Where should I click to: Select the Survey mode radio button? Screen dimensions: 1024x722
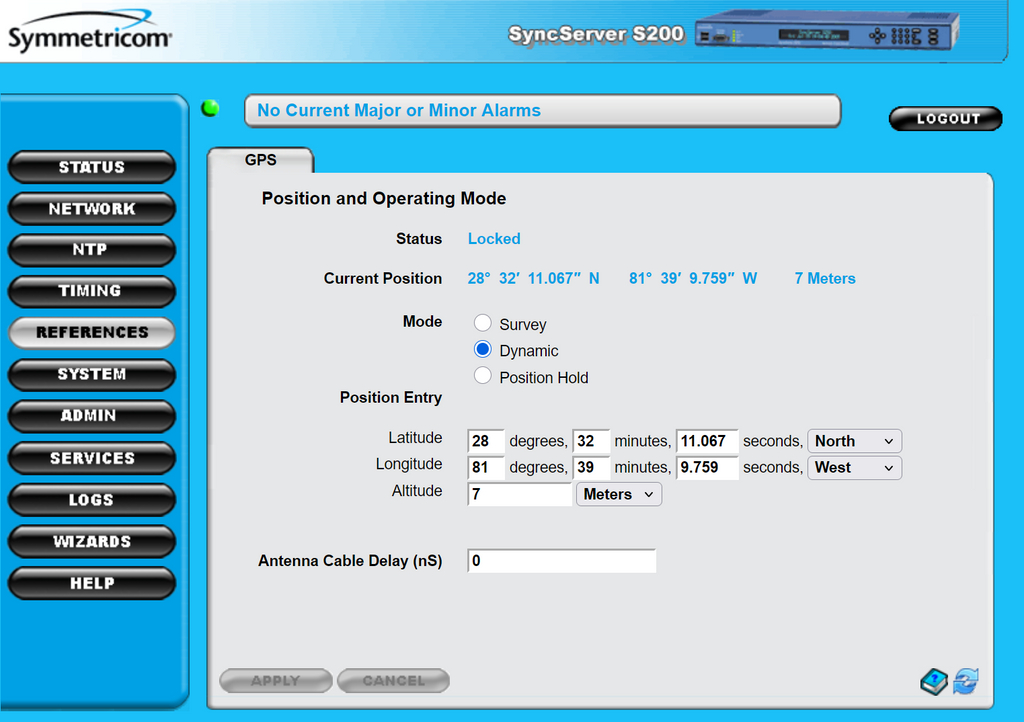pyautogui.click(x=483, y=323)
